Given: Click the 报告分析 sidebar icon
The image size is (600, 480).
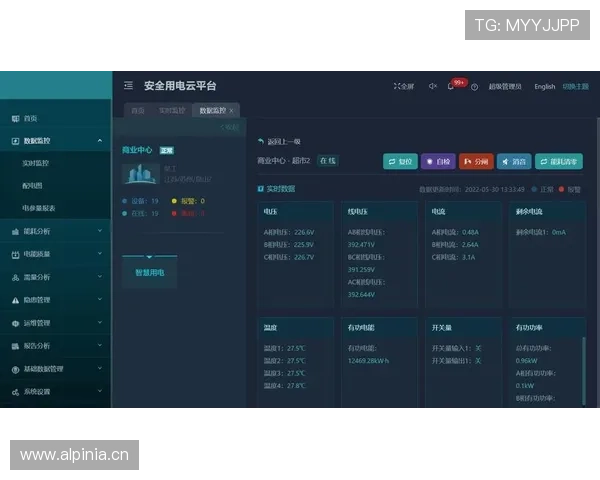Looking at the screenshot, I should tap(15, 346).
